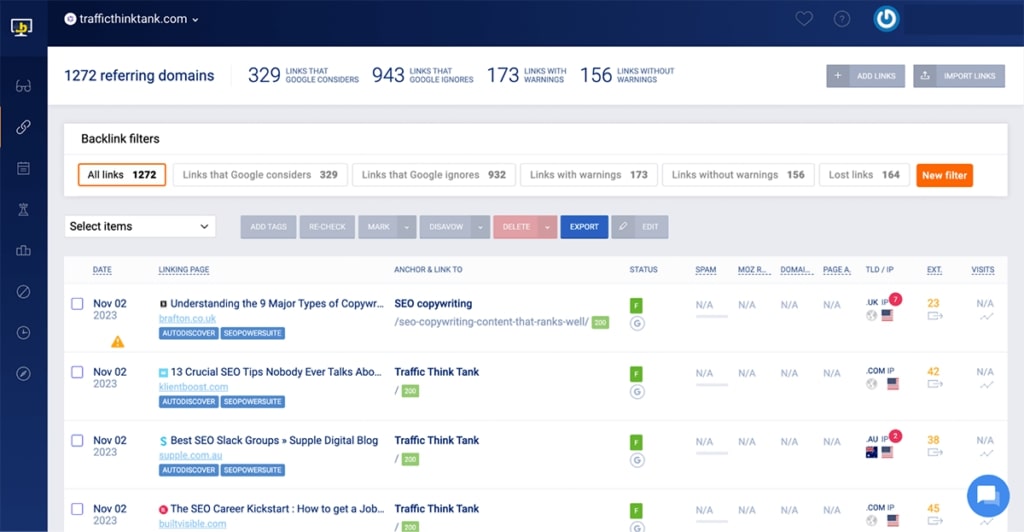Click the visits trend icon in brafton.co.uk row
This screenshot has width=1024, height=532.
tap(986, 317)
